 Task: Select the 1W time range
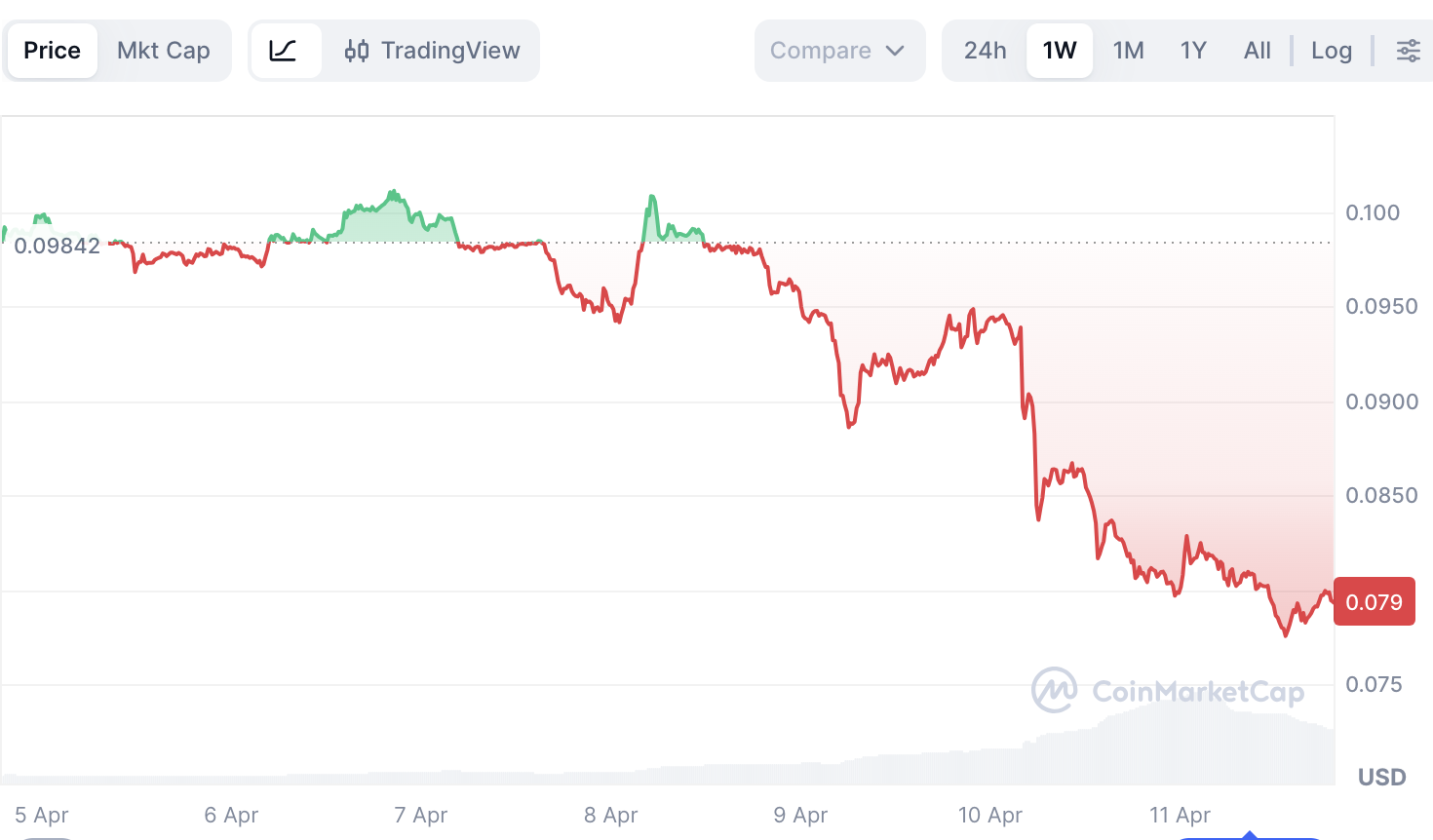[x=1060, y=51]
